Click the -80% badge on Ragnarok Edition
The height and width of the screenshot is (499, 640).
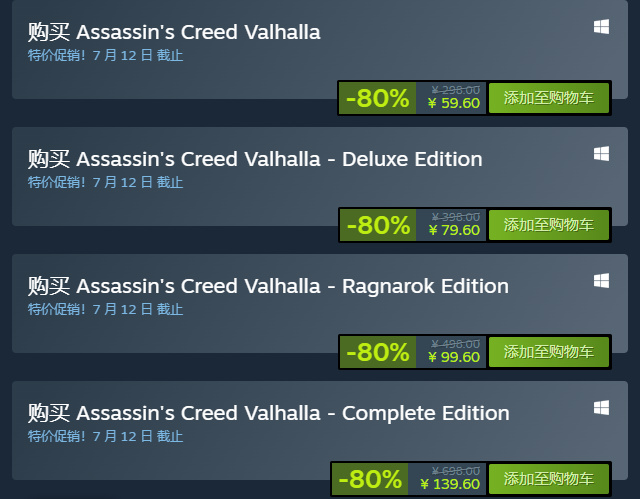[x=377, y=352]
